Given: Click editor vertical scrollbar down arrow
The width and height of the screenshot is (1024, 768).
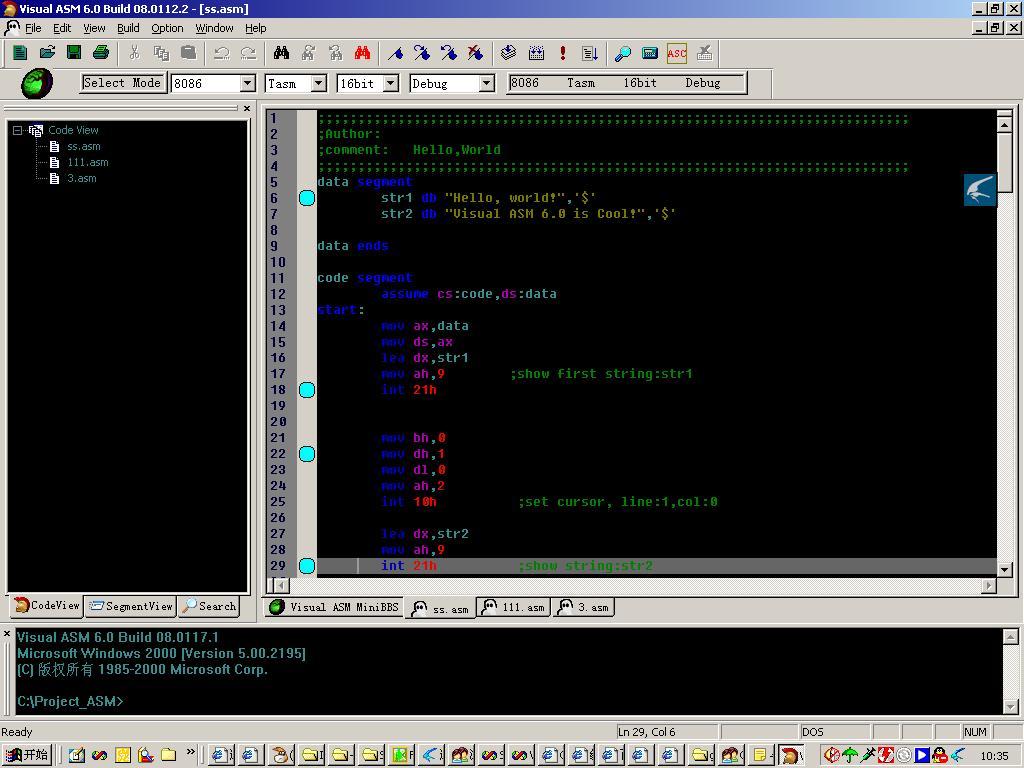Looking at the screenshot, I should click(1005, 569).
